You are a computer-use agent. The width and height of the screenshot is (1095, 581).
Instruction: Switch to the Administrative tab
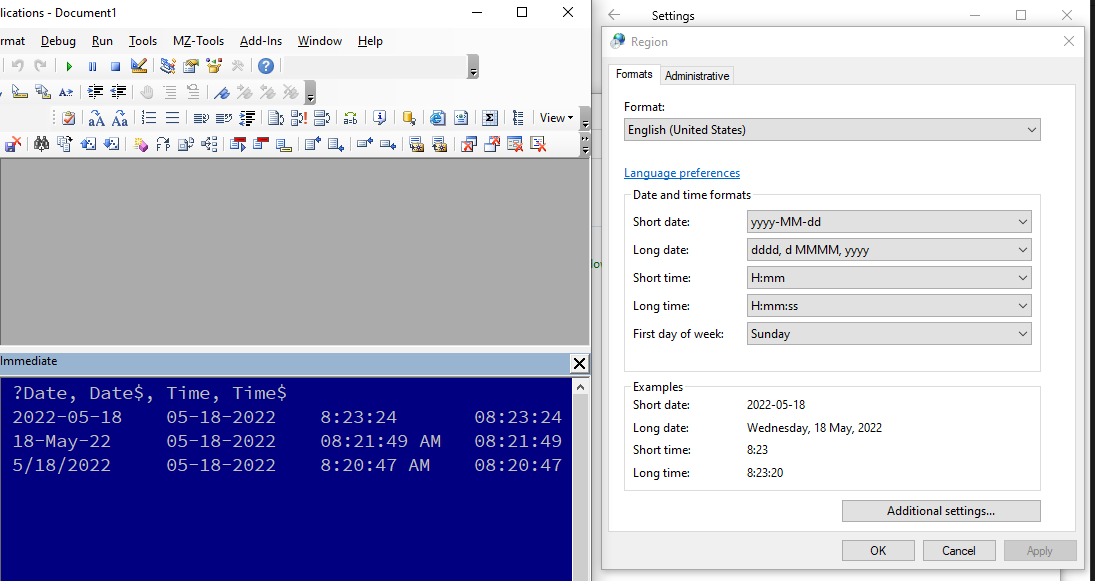coord(697,74)
